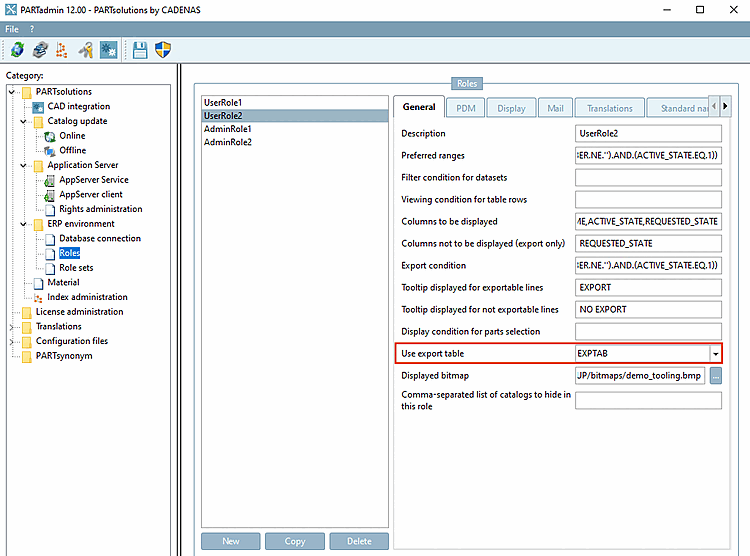Click the keys toolbar icon
Image resolution: width=750 pixels, height=556 pixels.
click(x=86, y=50)
